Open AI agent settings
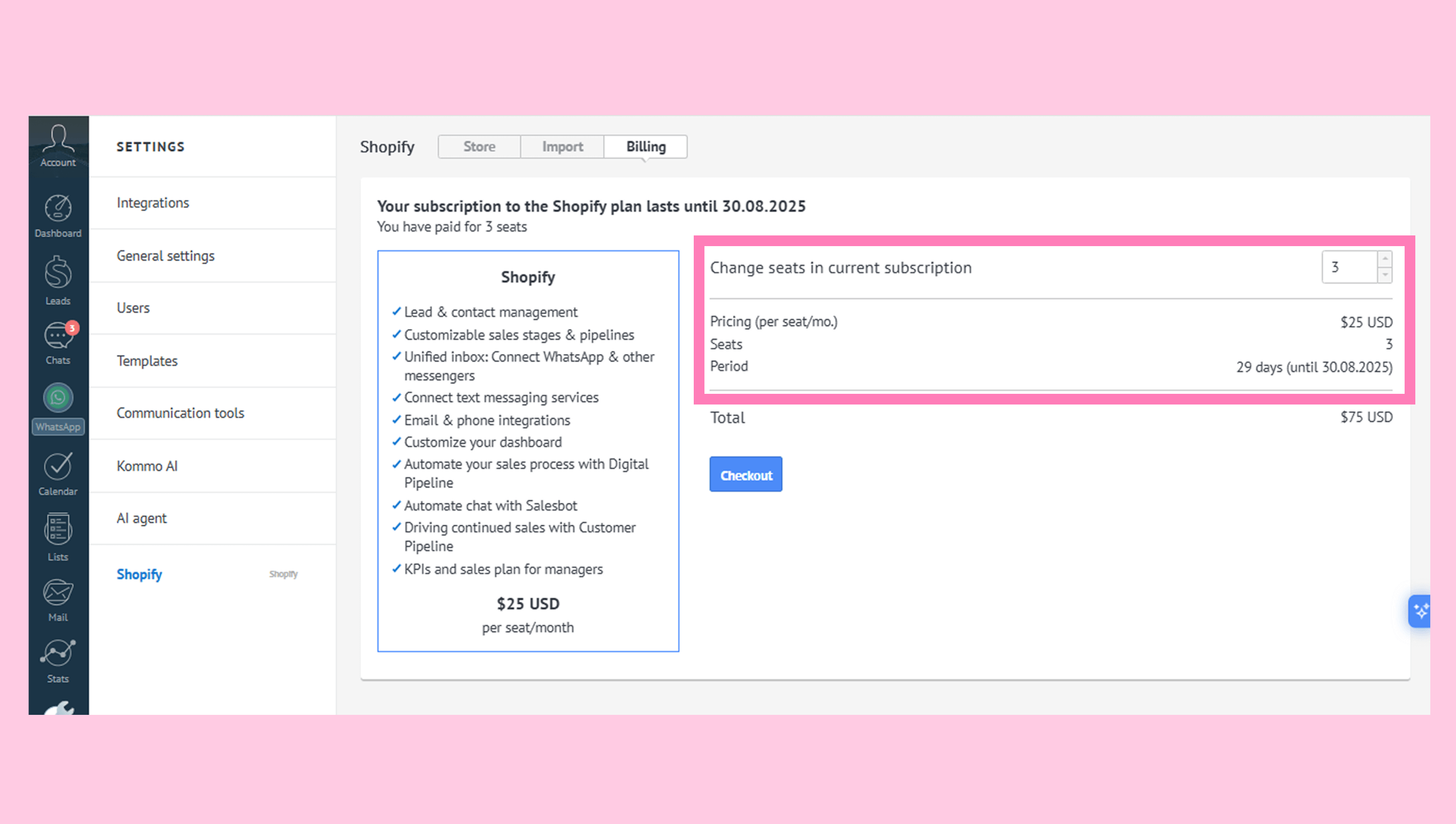Screen dimensions: 1456x824 (x=213, y=518)
